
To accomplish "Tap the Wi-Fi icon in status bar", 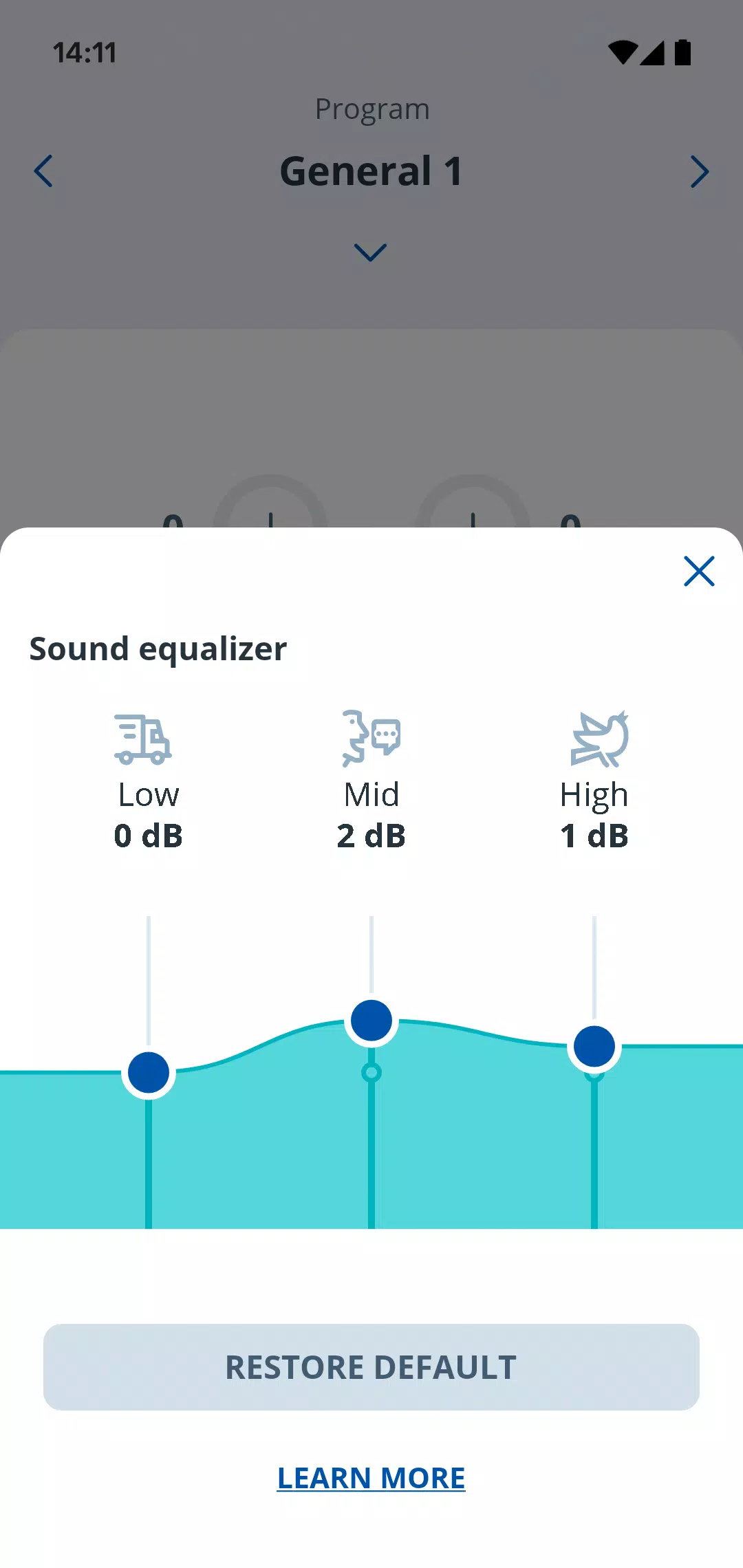I will pos(624,54).
